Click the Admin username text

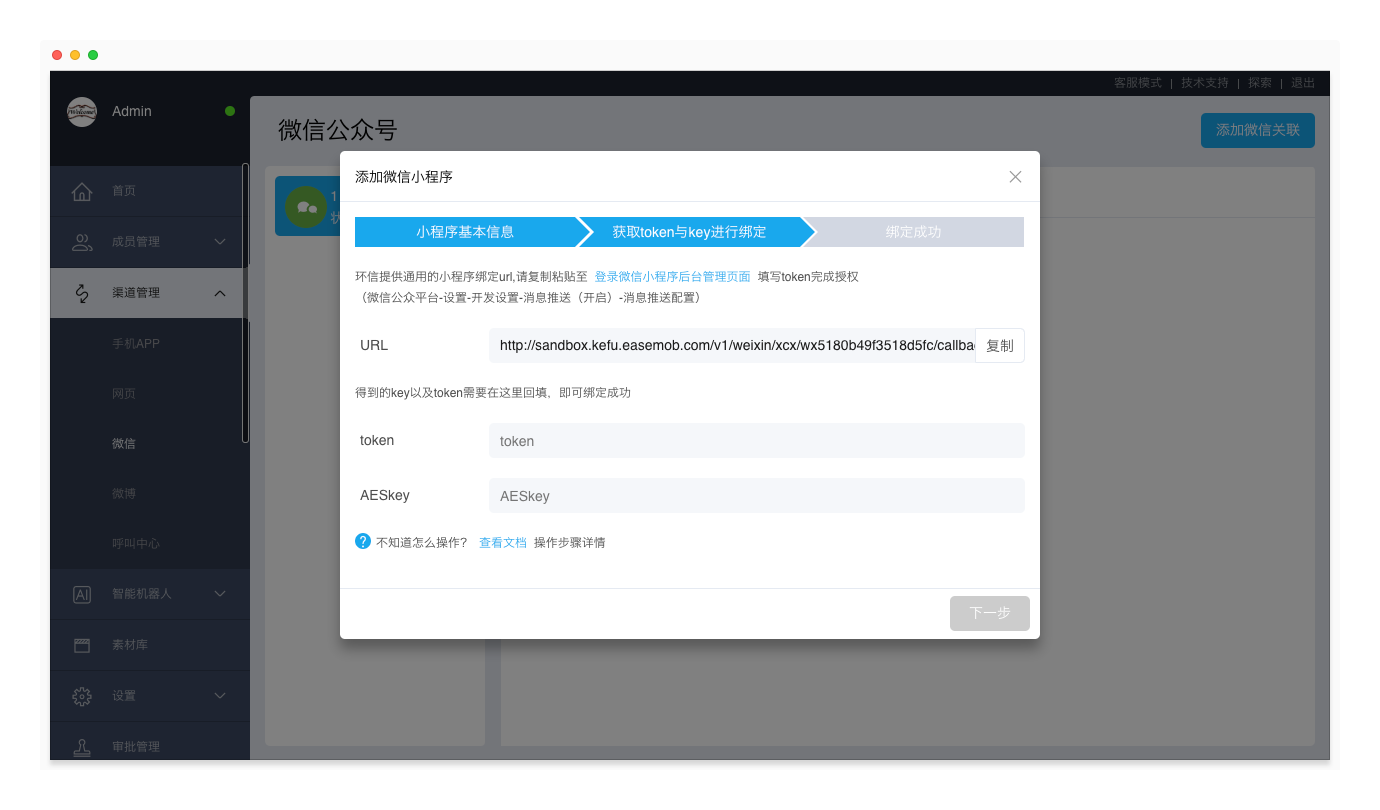pyautogui.click(x=132, y=111)
